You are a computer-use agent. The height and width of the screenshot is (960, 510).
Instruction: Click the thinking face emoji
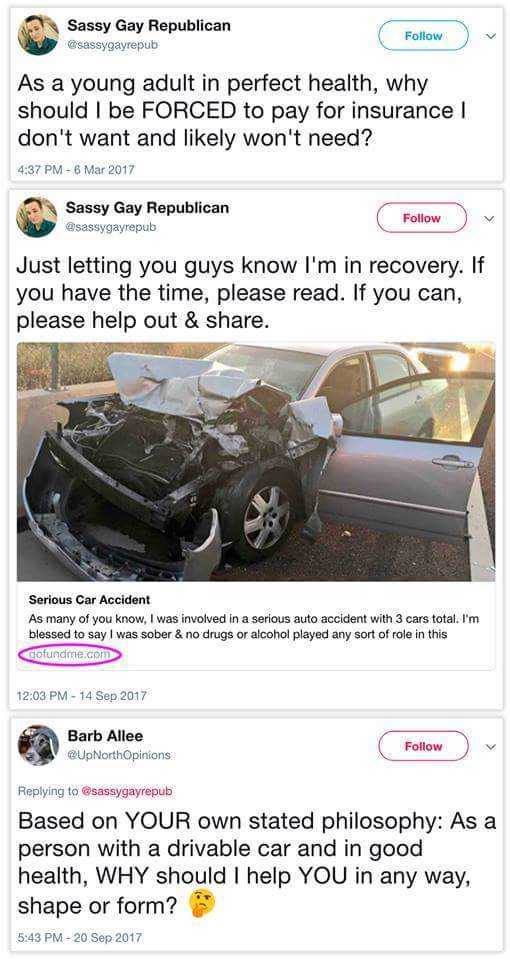(200, 903)
